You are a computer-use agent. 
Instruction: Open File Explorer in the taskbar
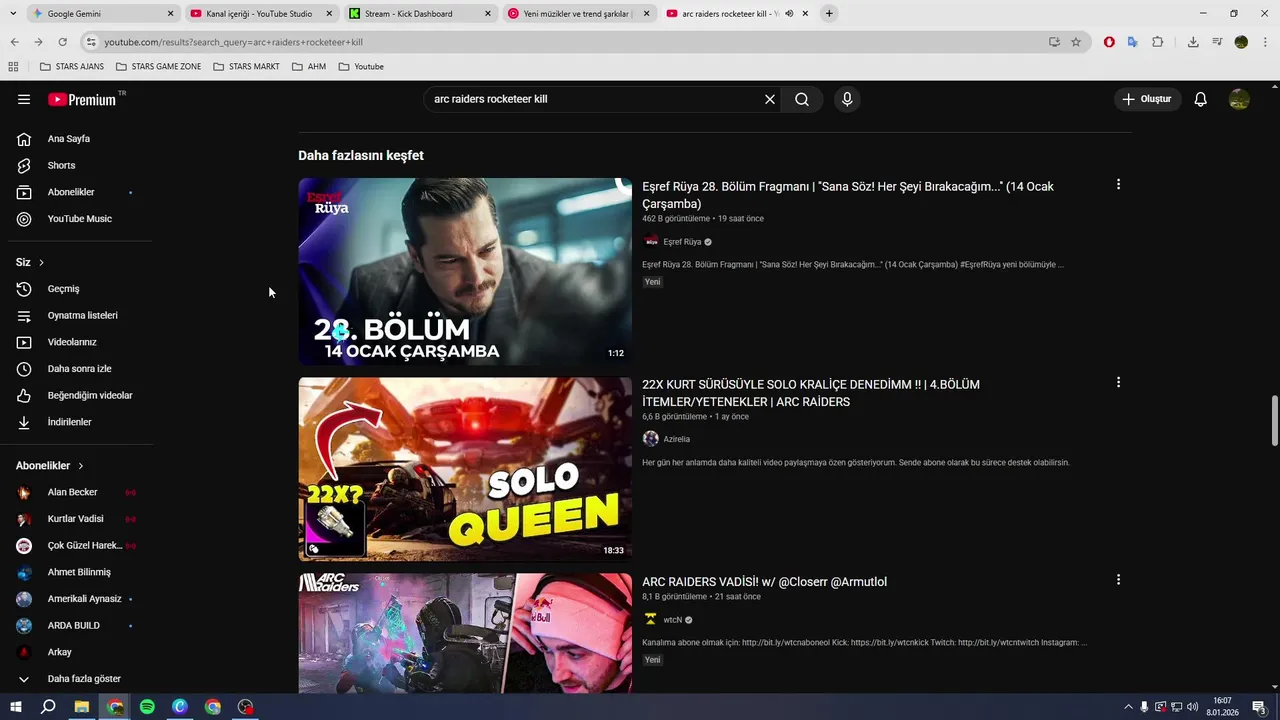[82, 707]
